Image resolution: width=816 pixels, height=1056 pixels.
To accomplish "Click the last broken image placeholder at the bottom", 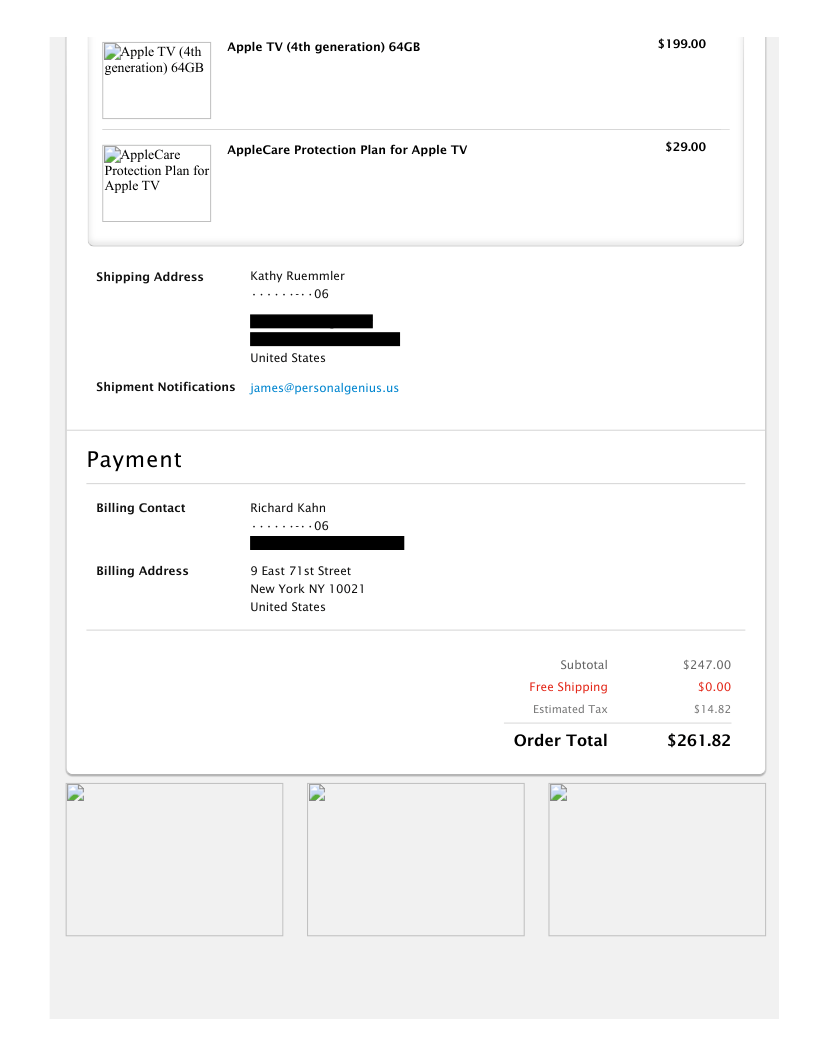I will (x=657, y=859).
